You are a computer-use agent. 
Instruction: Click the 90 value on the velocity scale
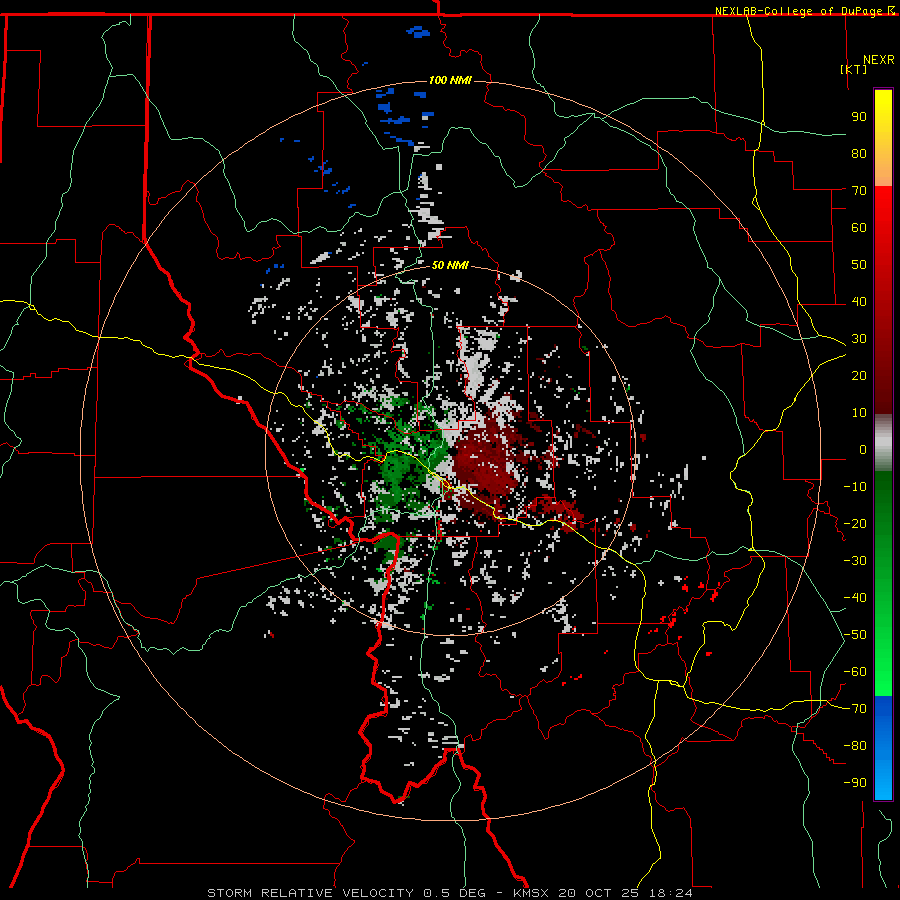pos(859,117)
